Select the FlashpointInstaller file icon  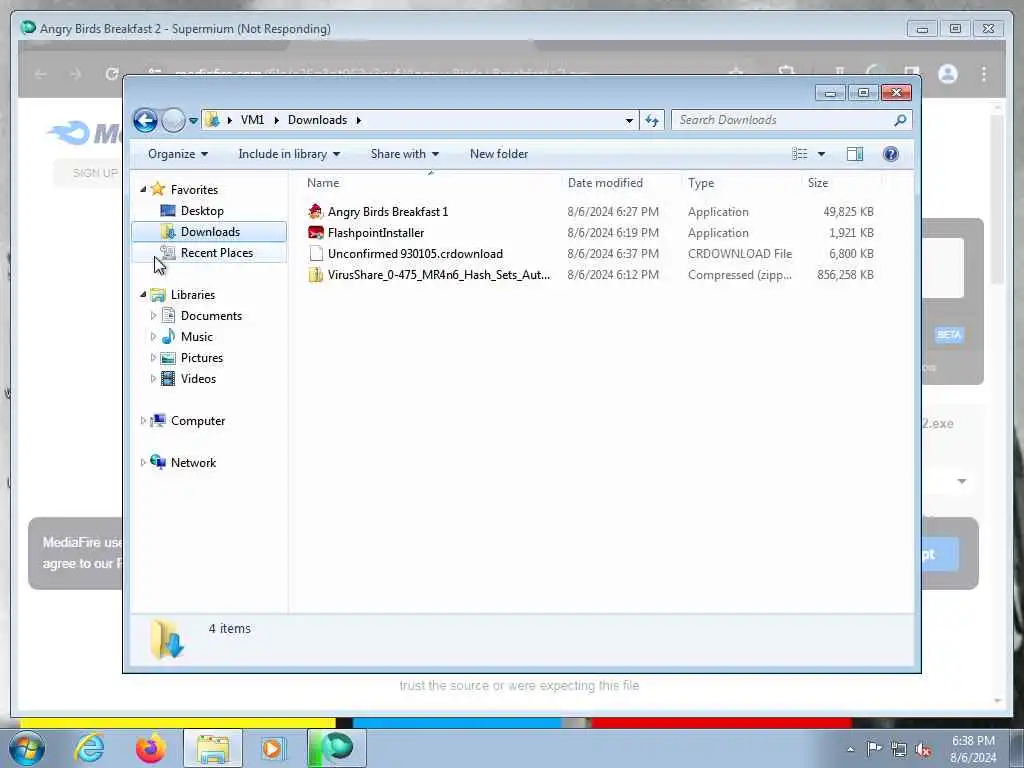315,232
